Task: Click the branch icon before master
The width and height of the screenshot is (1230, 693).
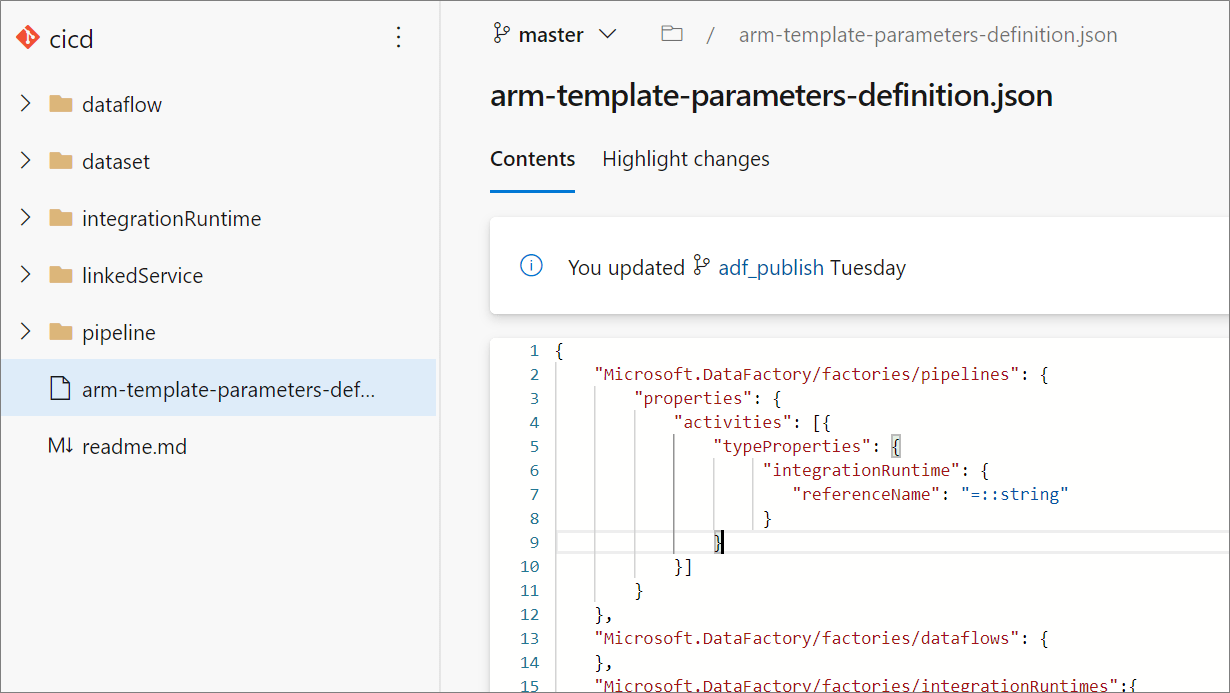Action: (501, 33)
